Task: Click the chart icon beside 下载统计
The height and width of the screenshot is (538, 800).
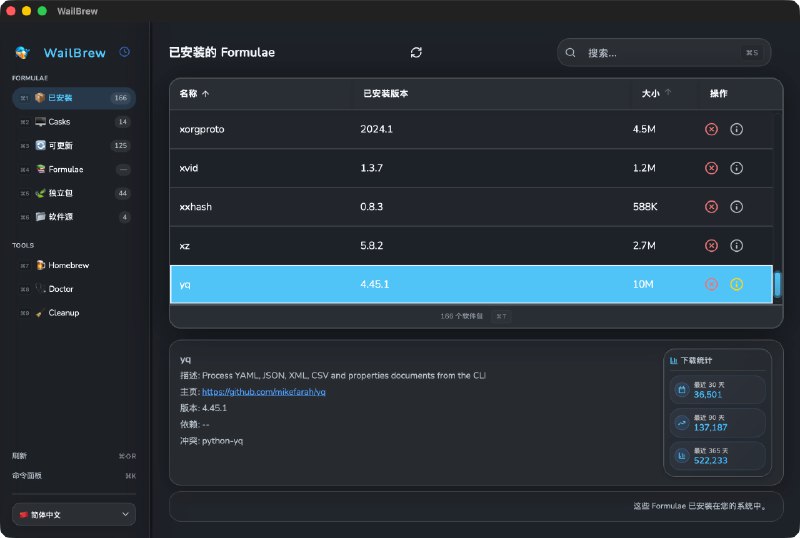Action: click(673, 360)
